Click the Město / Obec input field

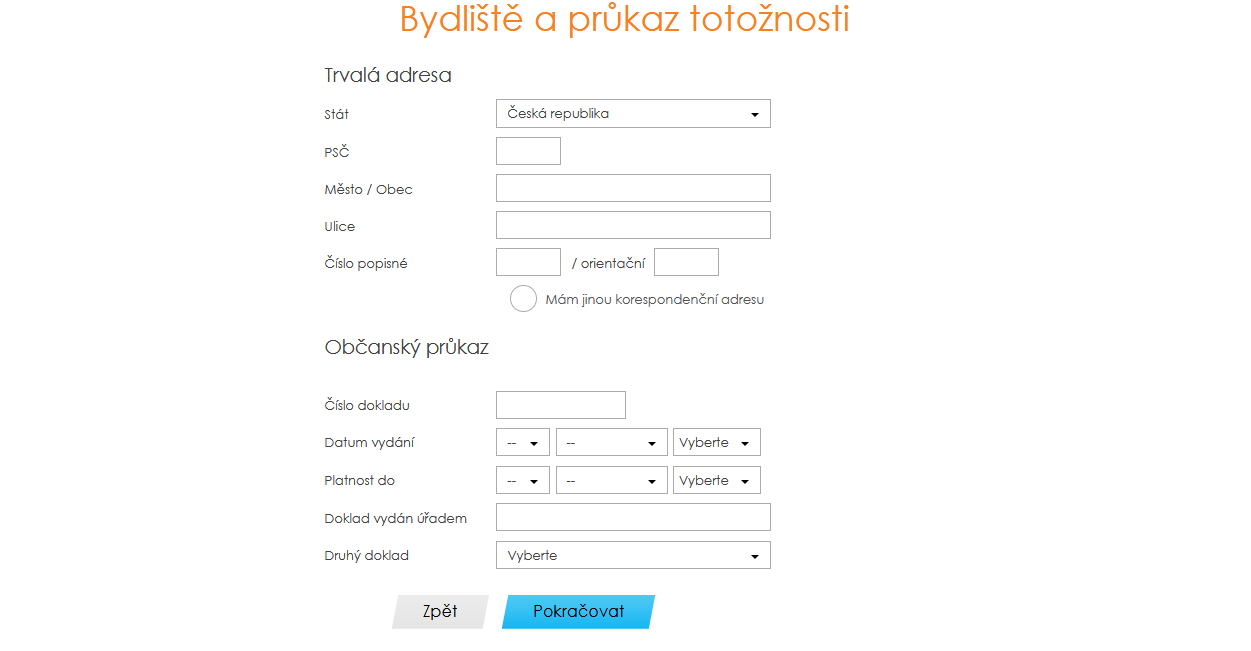pos(633,187)
